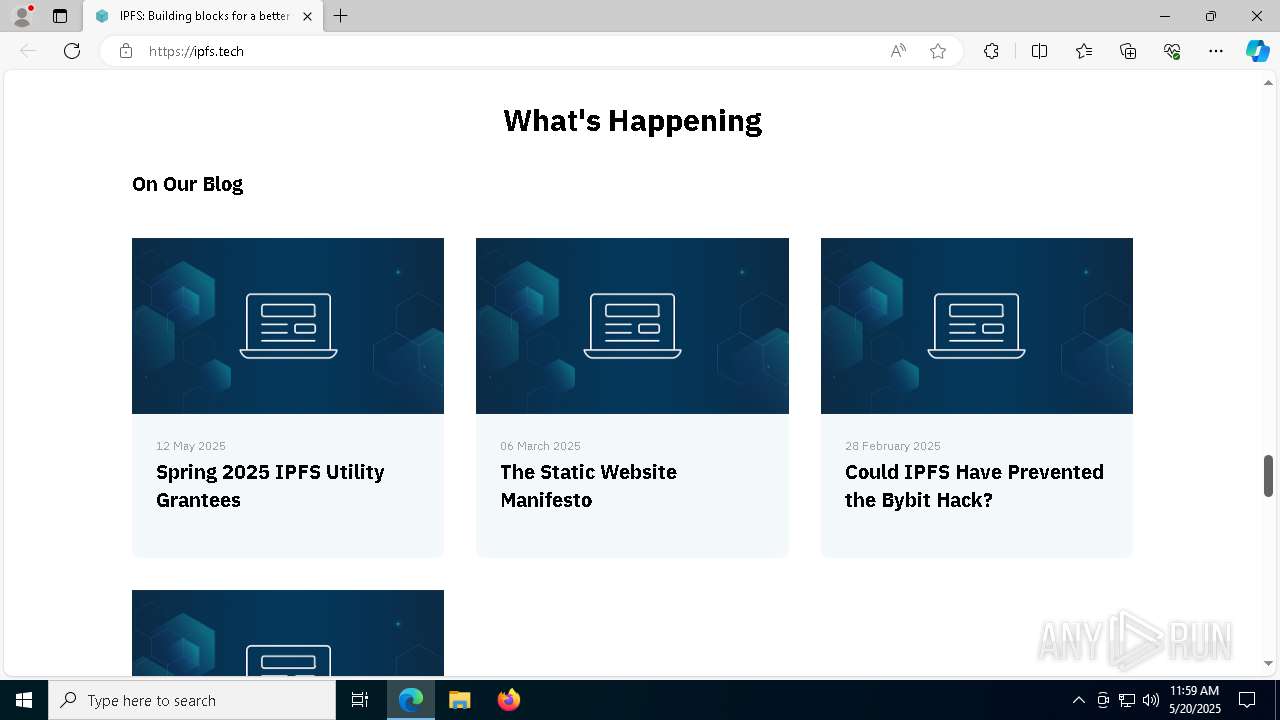Open the clock showing 11:59 AM
1280x720 pixels.
click(1194, 700)
